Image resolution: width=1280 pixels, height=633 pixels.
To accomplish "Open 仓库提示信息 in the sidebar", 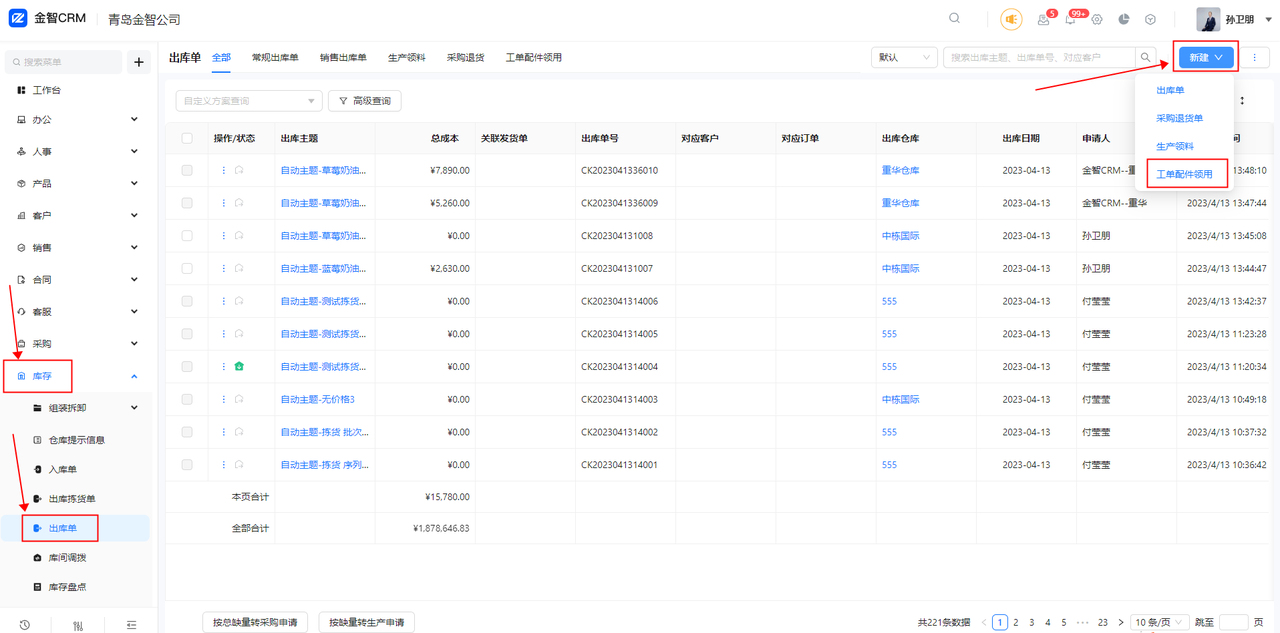I will pos(78,440).
